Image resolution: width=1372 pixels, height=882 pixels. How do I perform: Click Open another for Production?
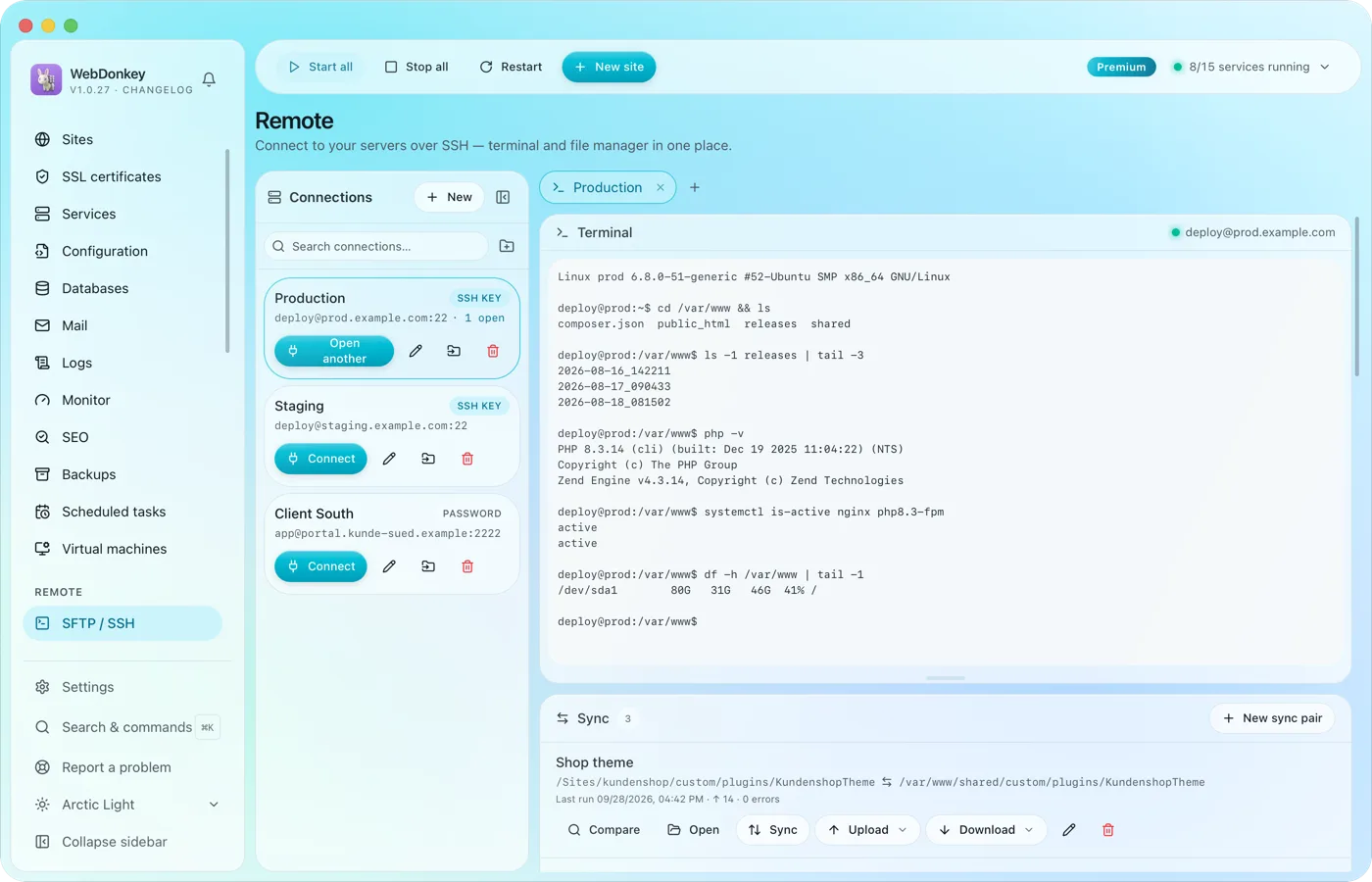[x=334, y=351]
